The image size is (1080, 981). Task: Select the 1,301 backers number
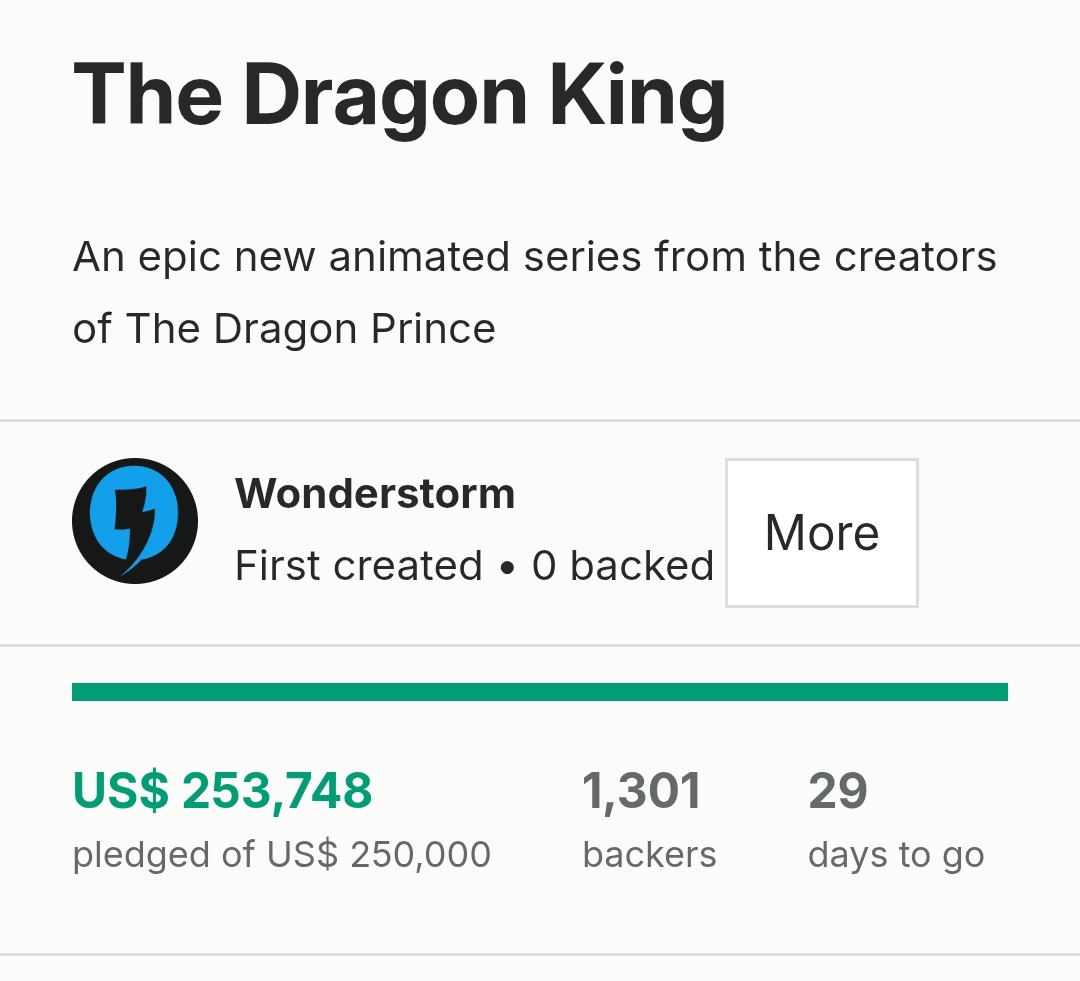point(642,791)
